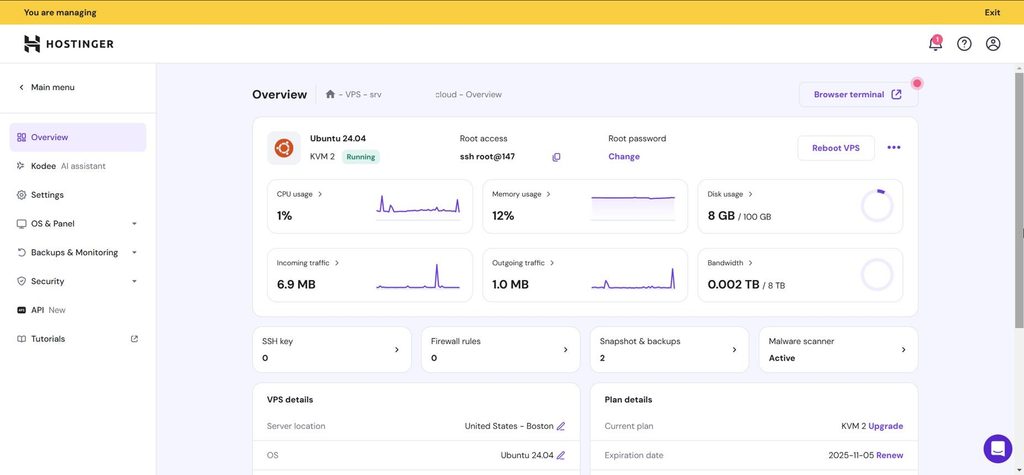Edit the server location pencil icon
The height and width of the screenshot is (475, 1024).
point(560,426)
